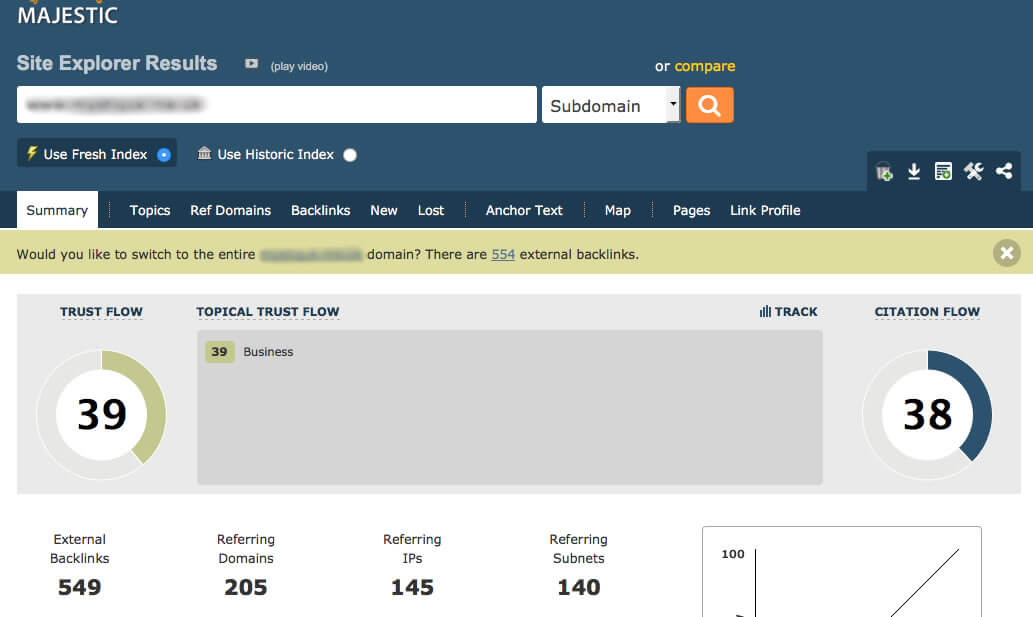1033x617 pixels.
Task: Click the orange search magnifier button
Action: point(710,105)
